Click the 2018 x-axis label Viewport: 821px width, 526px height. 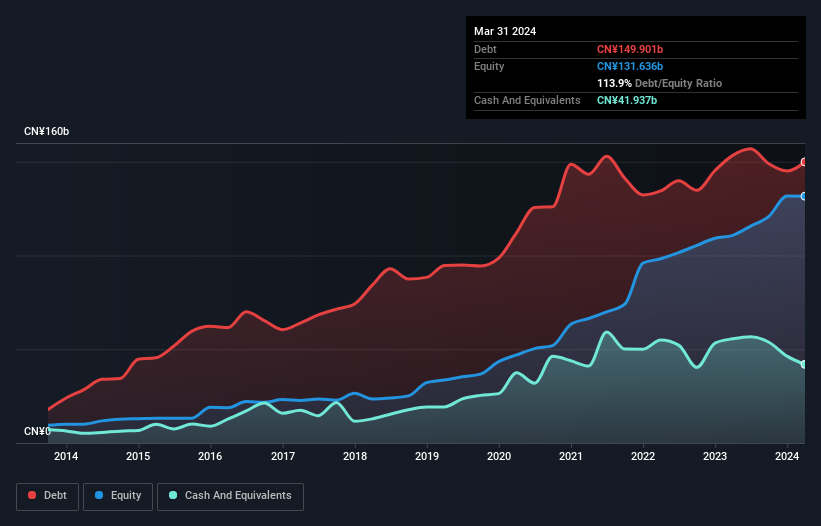pyautogui.click(x=355, y=456)
